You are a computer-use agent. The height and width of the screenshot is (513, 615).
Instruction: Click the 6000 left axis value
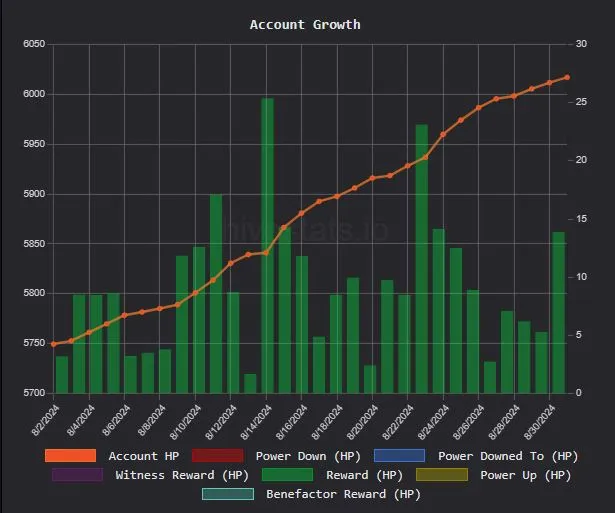tap(34, 94)
